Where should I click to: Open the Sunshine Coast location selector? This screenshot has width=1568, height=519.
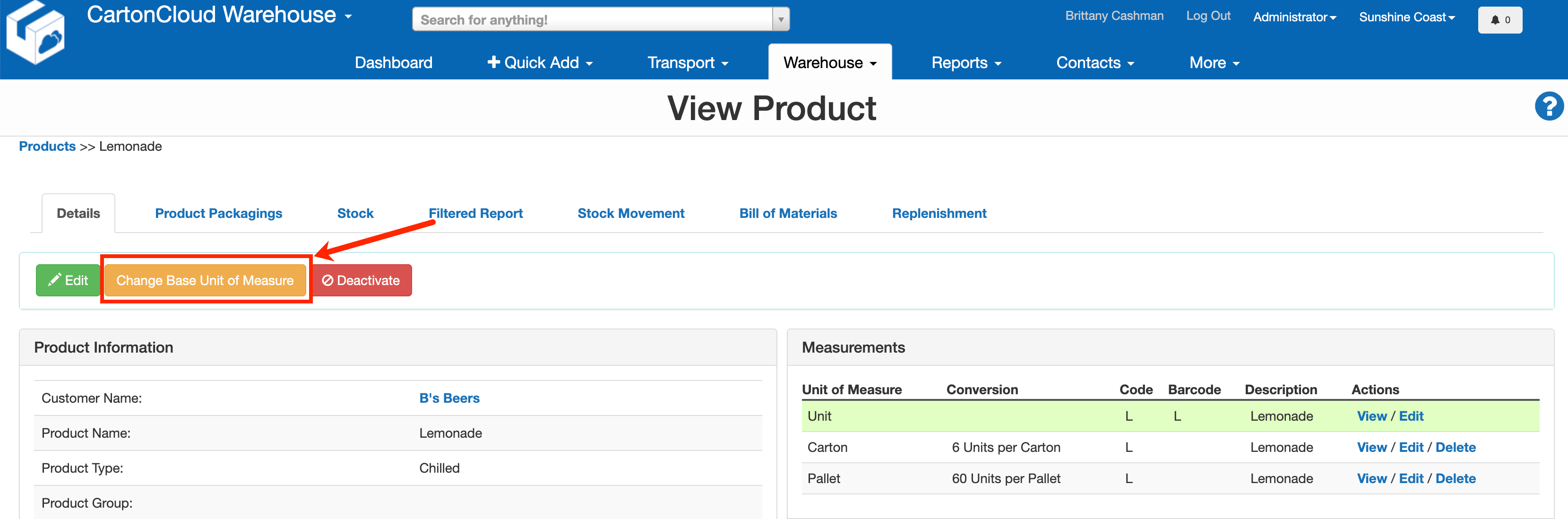1407,17
